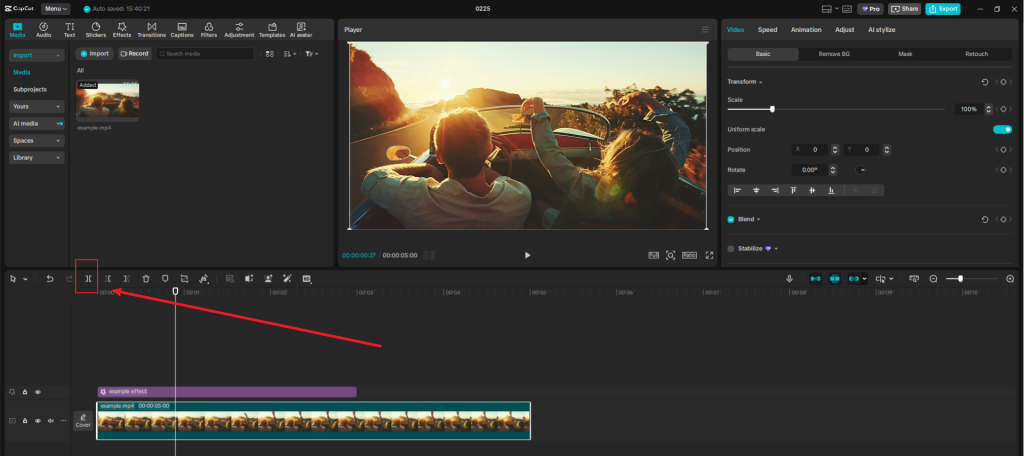Image resolution: width=1024 pixels, height=456 pixels.
Task: Mute the main video track audio
Action: coord(50,421)
